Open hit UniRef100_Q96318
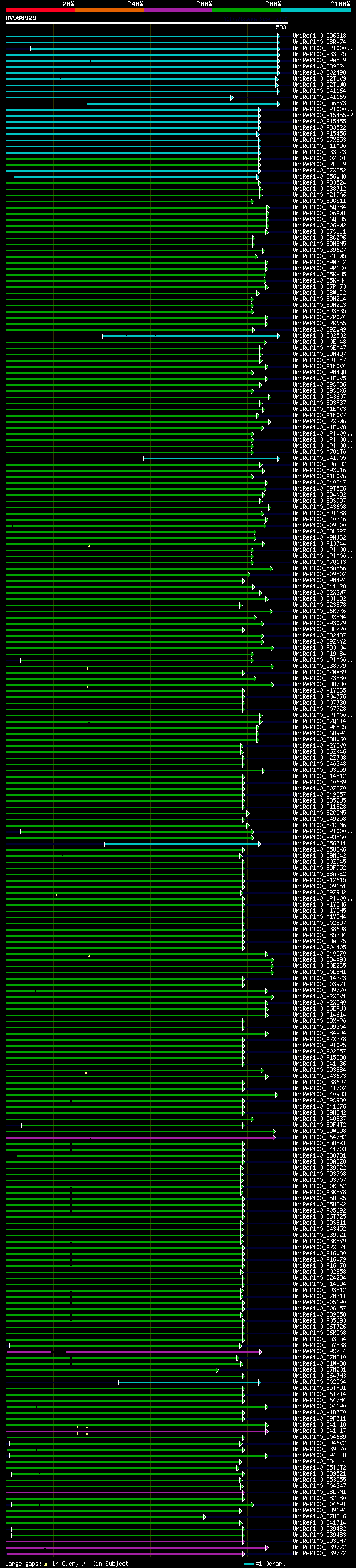 tap(319, 36)
